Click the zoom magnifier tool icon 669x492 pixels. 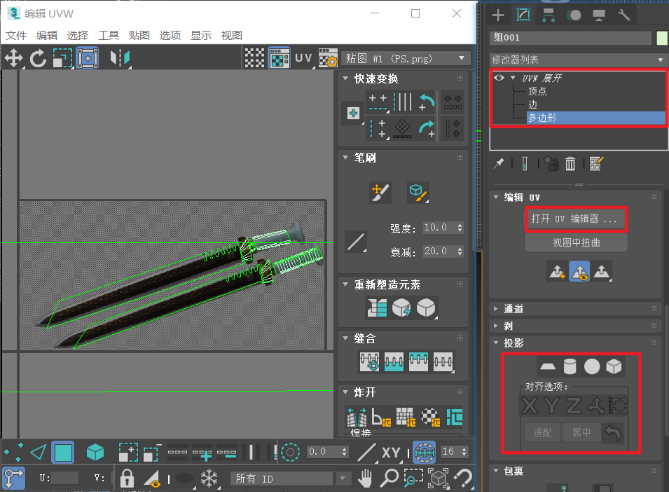pos(389,479)
